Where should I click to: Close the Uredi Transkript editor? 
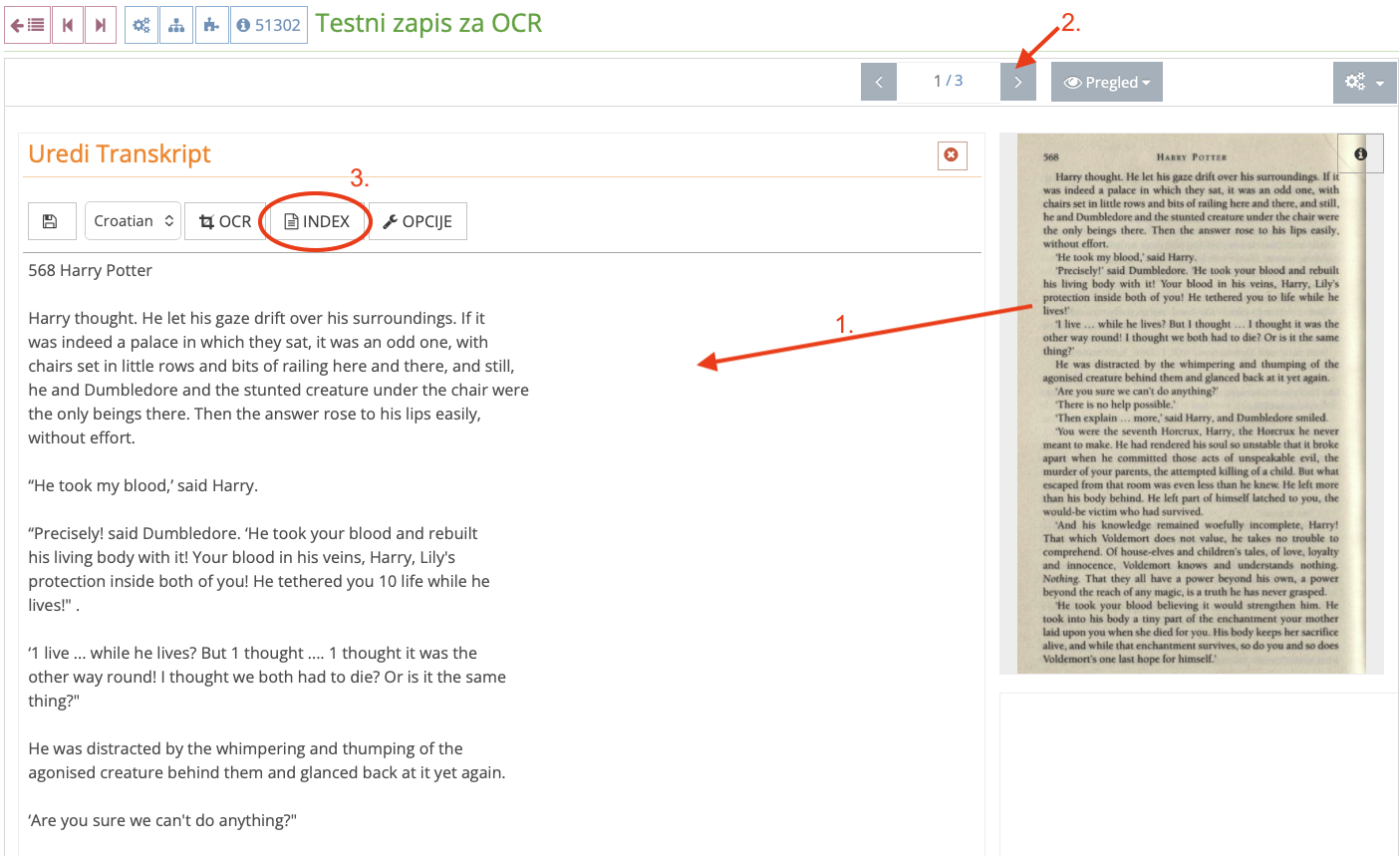952,155
